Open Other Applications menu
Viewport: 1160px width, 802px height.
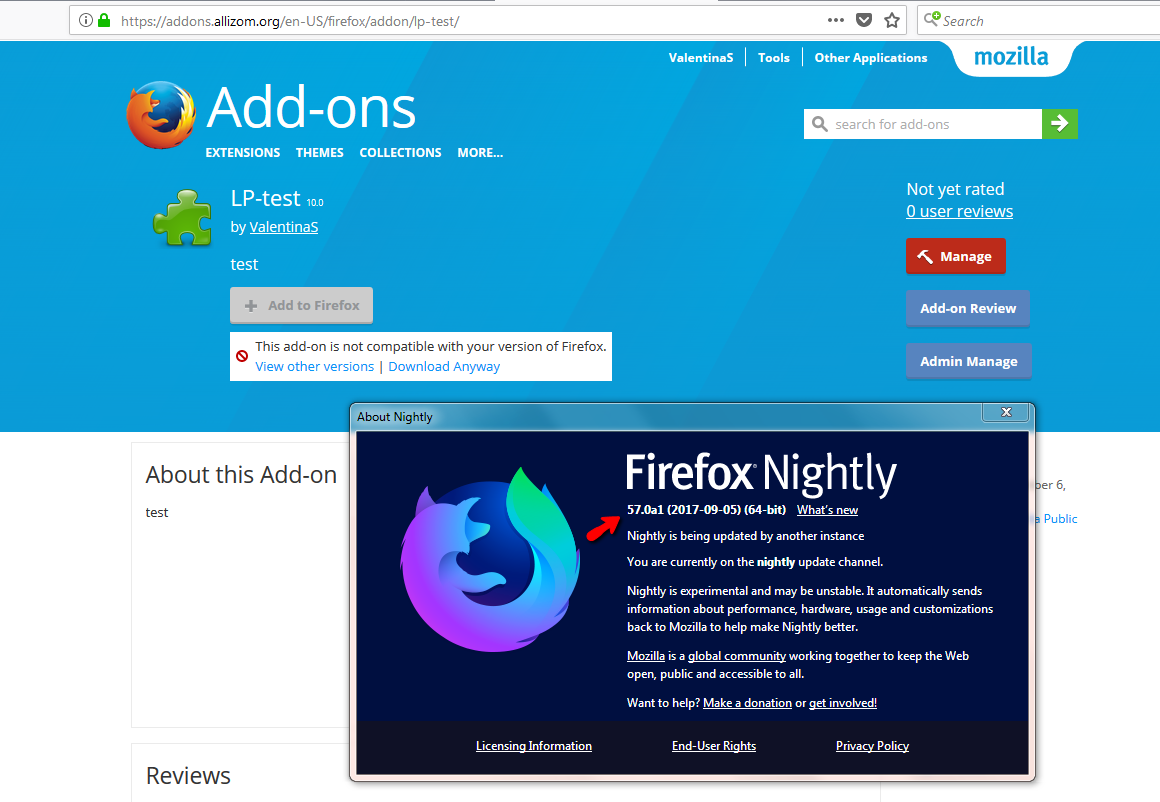point(870,57)
